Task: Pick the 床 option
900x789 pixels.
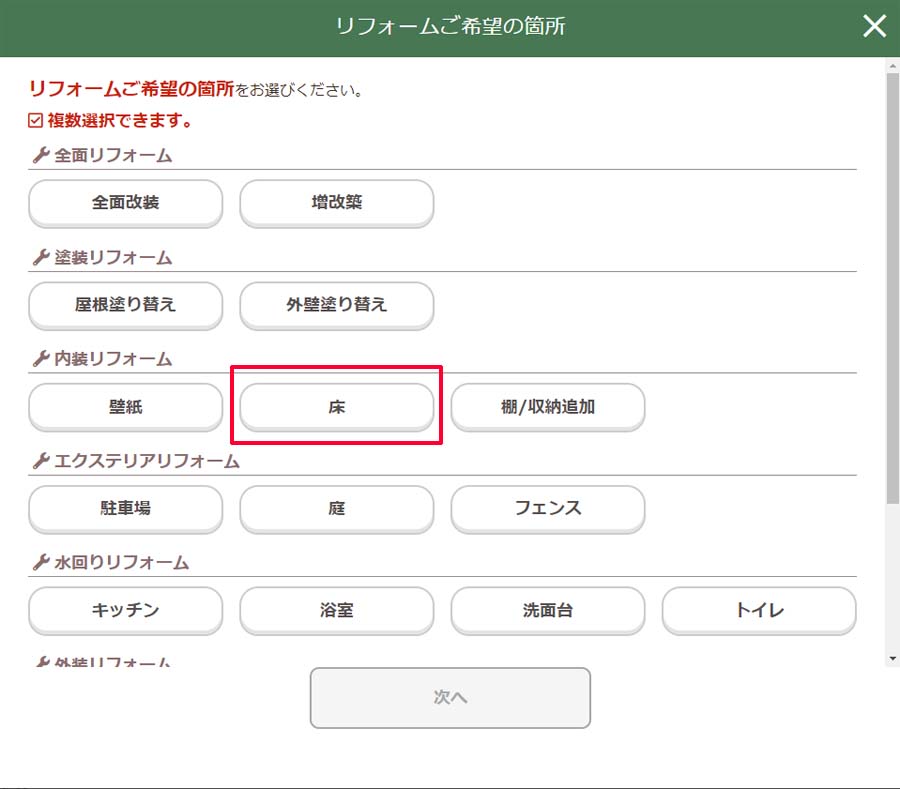Action: (x=336, y=407)
